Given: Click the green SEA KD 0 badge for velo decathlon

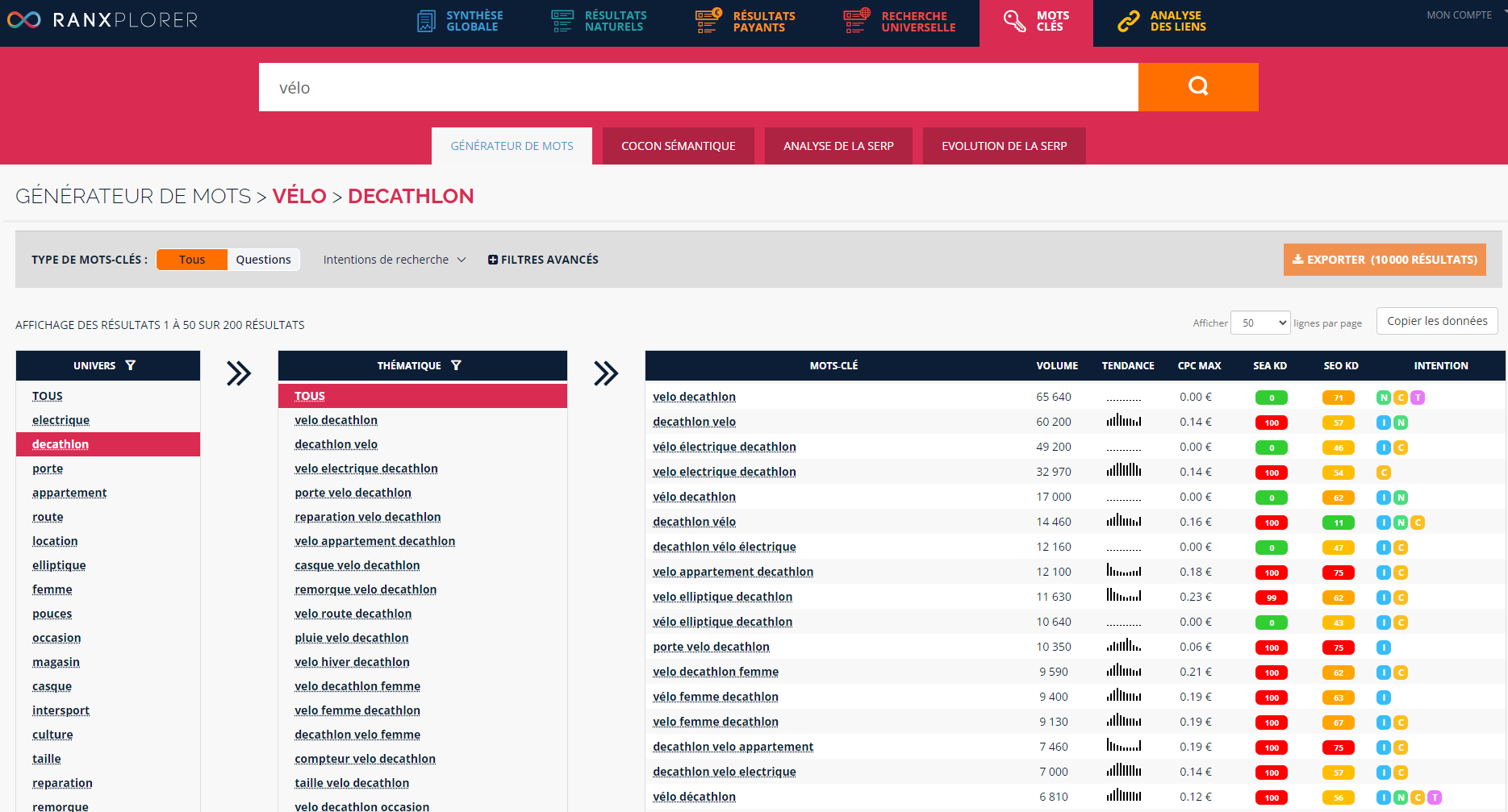Looking at the screenshot, I should pos(1272,398).
